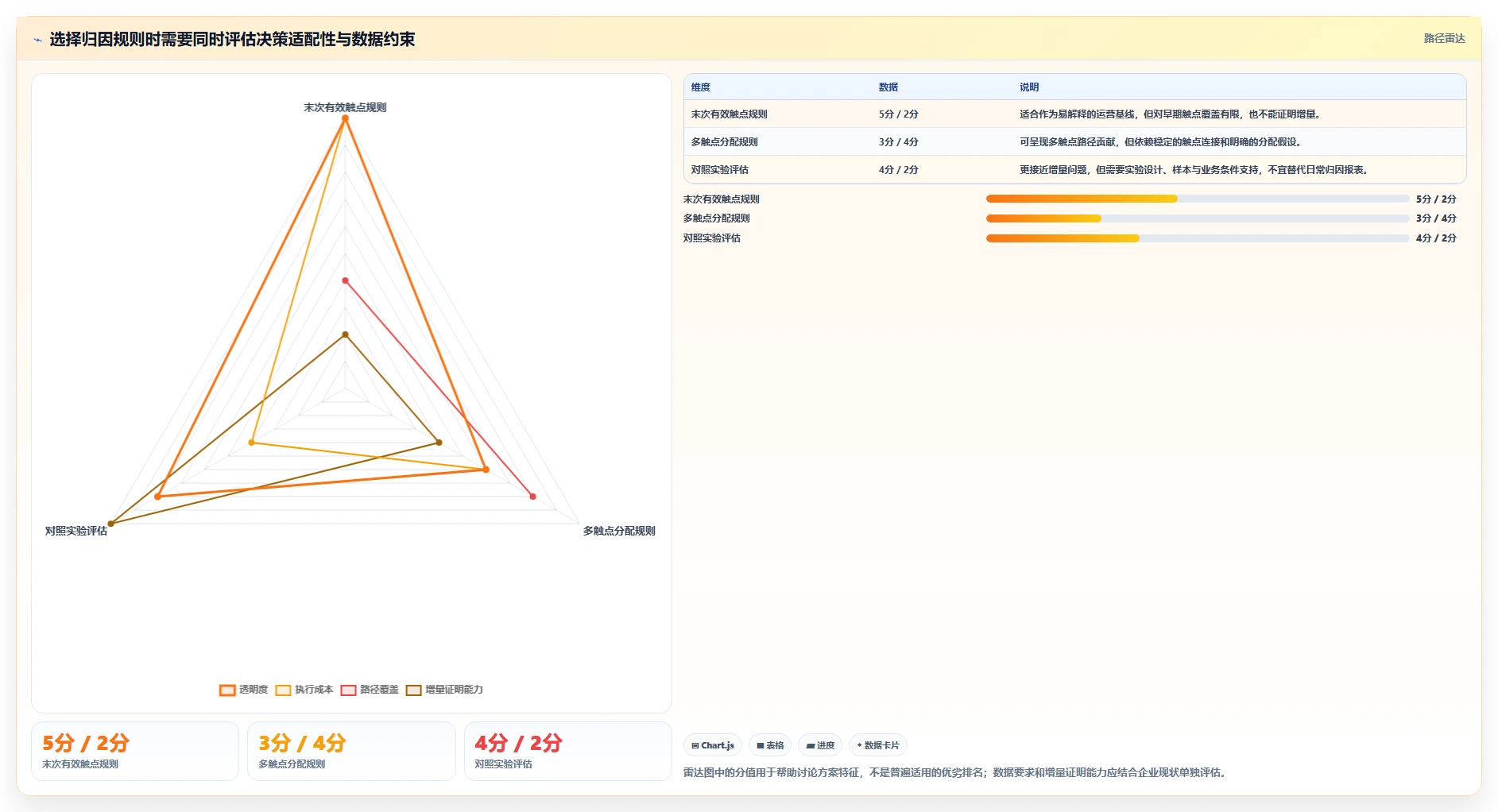Open the 5分 / 2分 data card
The height and width of the screenshot is (812, 1498).
135,751
